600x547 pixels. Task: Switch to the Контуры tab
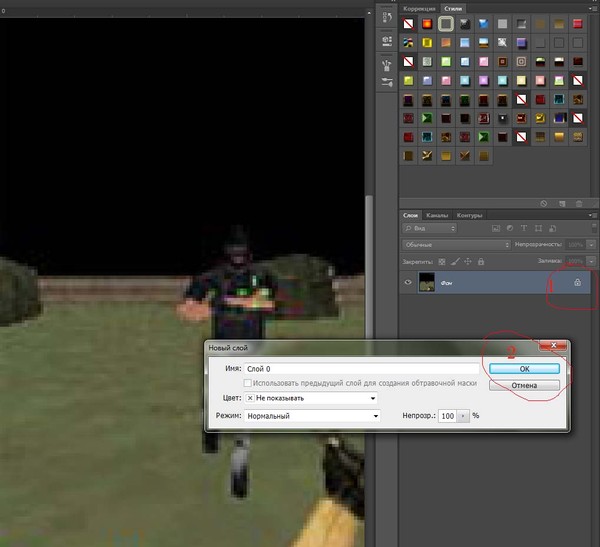coord(470,216)
